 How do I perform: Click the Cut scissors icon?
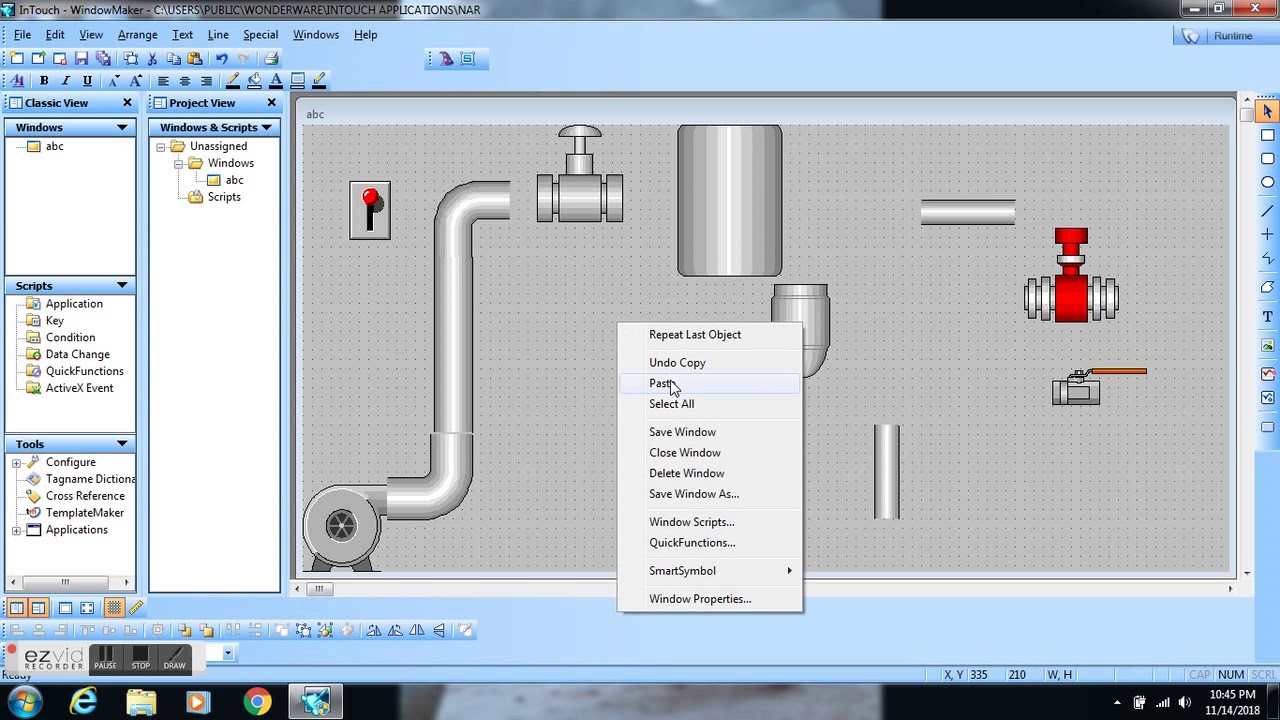[152, 59]
